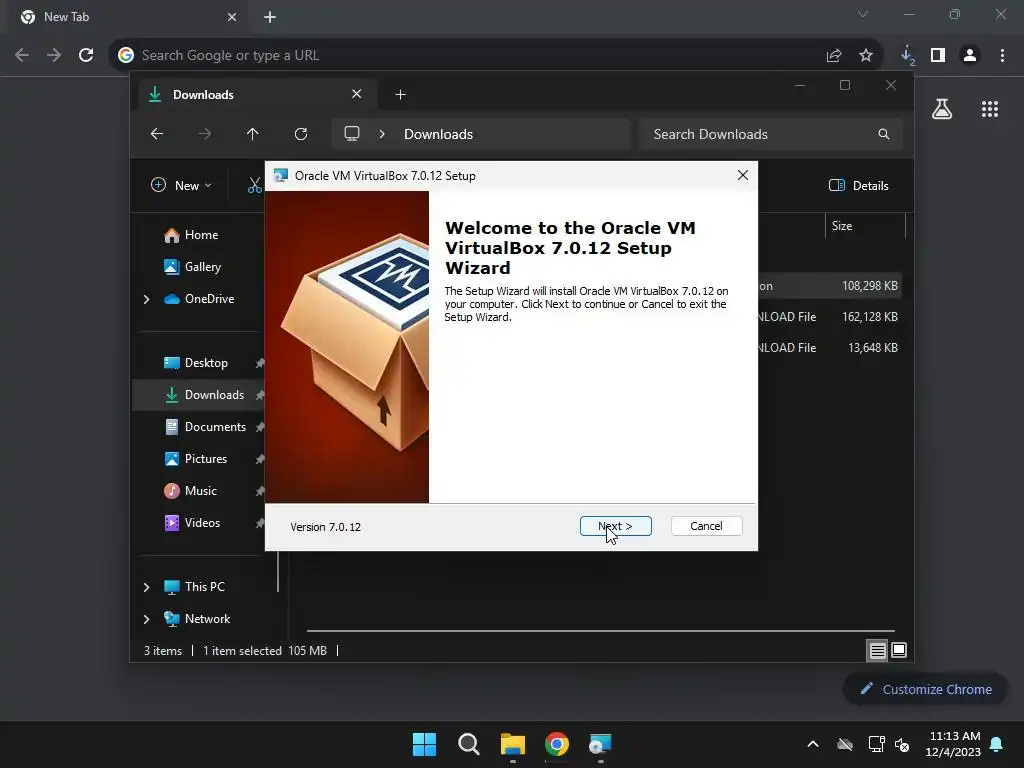This screenshot has width=1024, height=768.
Task: Toggle Chrome side panel
Action: (938, 56)
